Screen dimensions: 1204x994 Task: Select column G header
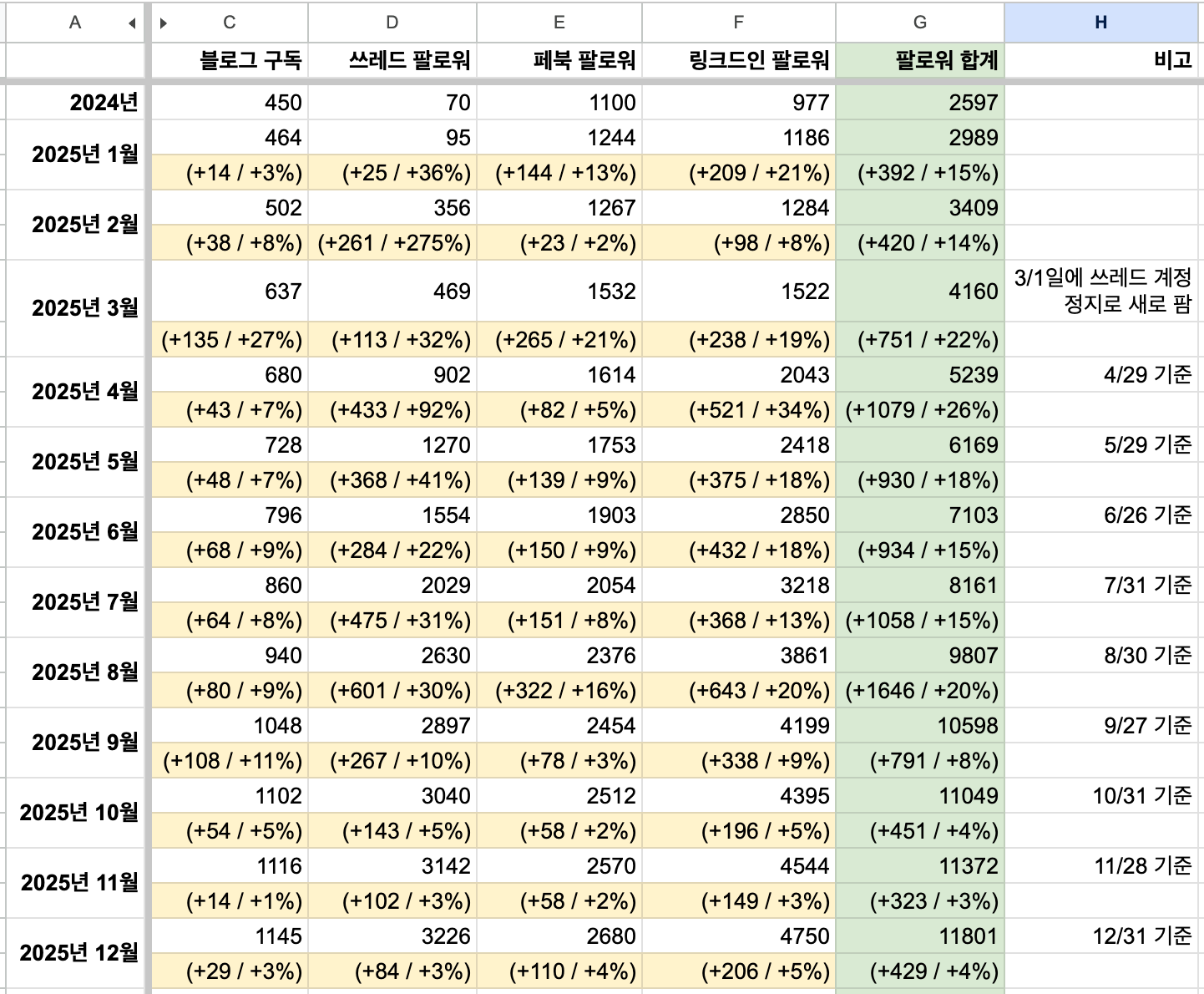(x=919, y=23)
